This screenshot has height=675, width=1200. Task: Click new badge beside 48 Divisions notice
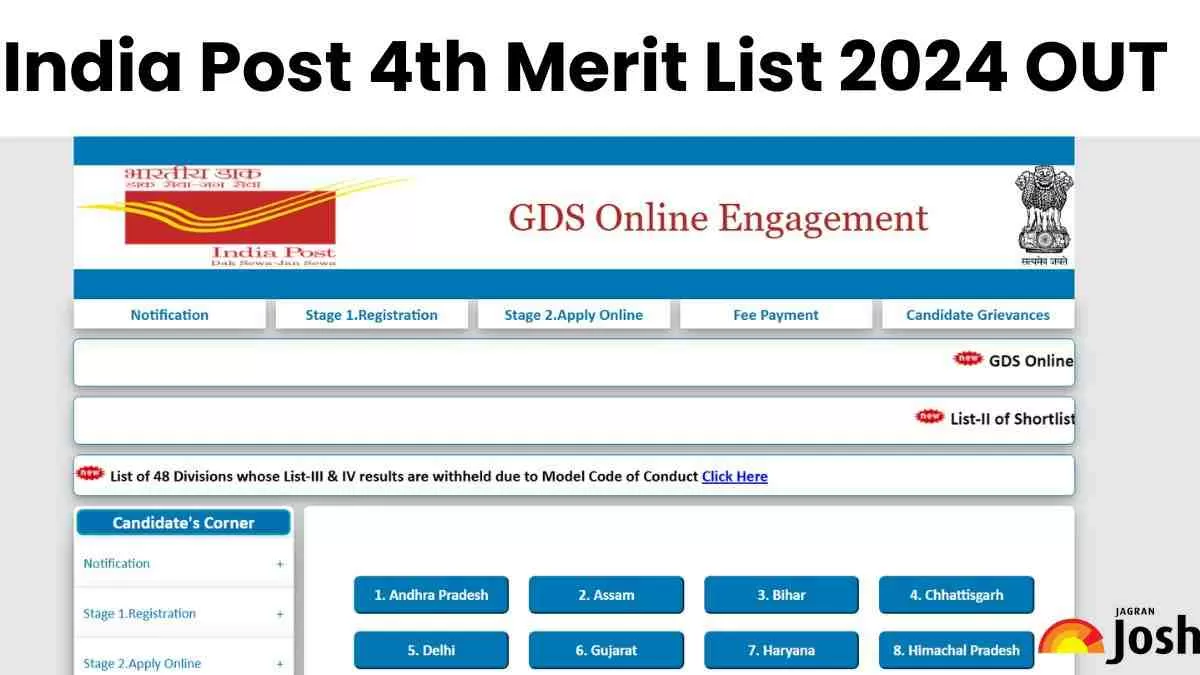91,474
